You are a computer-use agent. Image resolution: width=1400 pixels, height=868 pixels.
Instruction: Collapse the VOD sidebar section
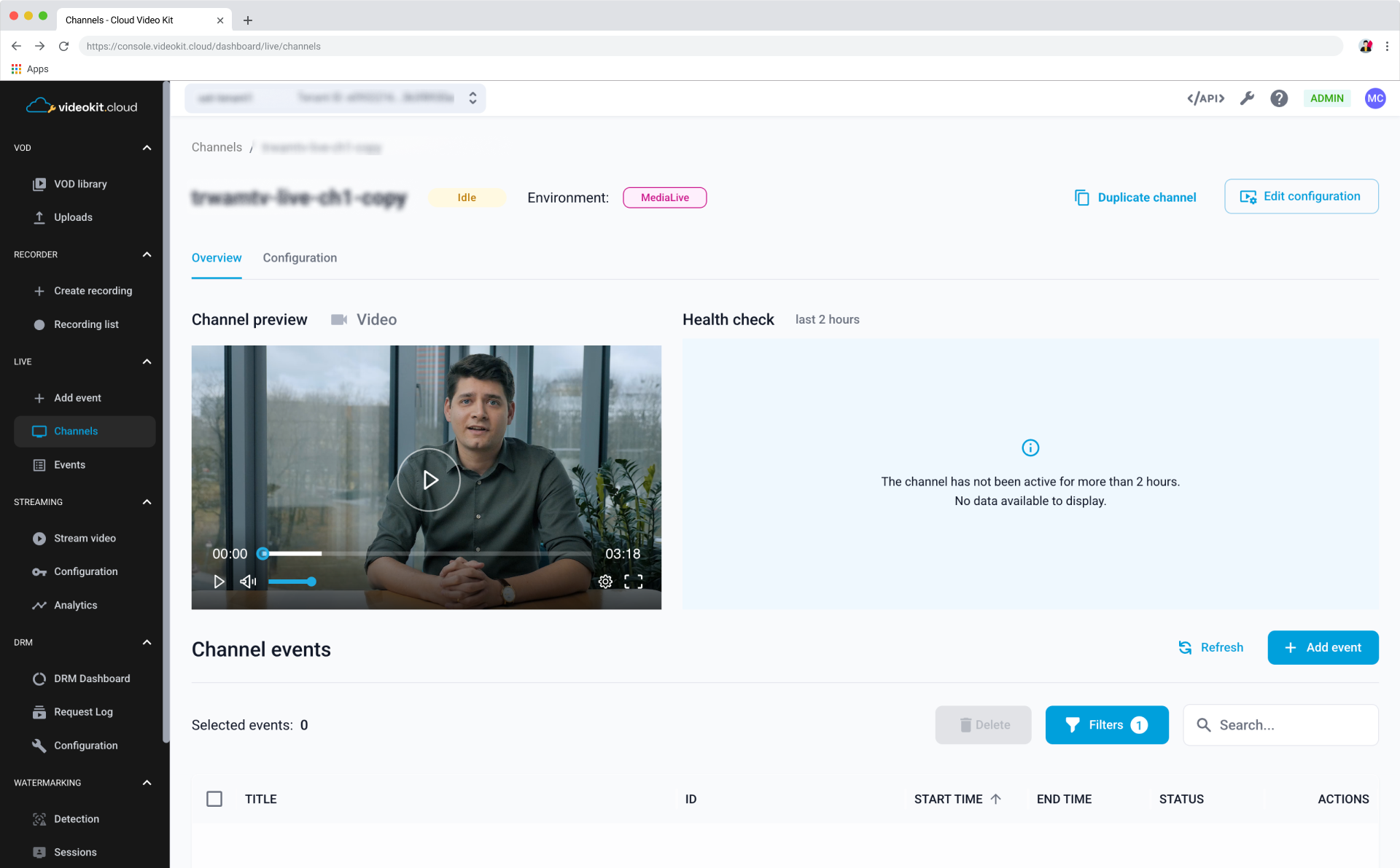(147, 148)
